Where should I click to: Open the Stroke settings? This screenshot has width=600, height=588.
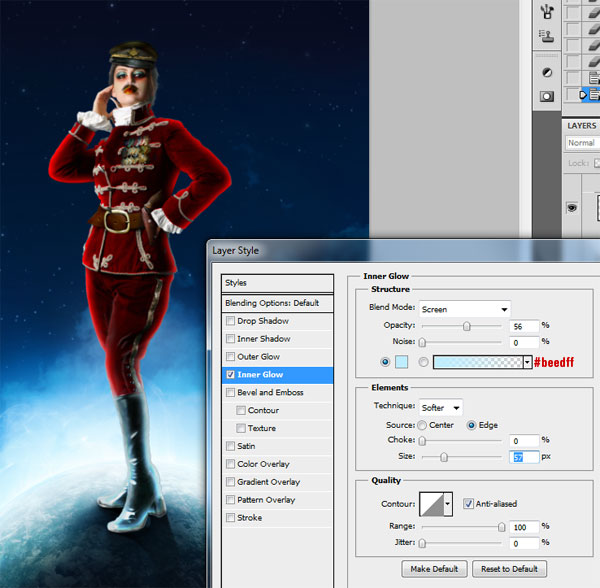click(x=249, y=518)
